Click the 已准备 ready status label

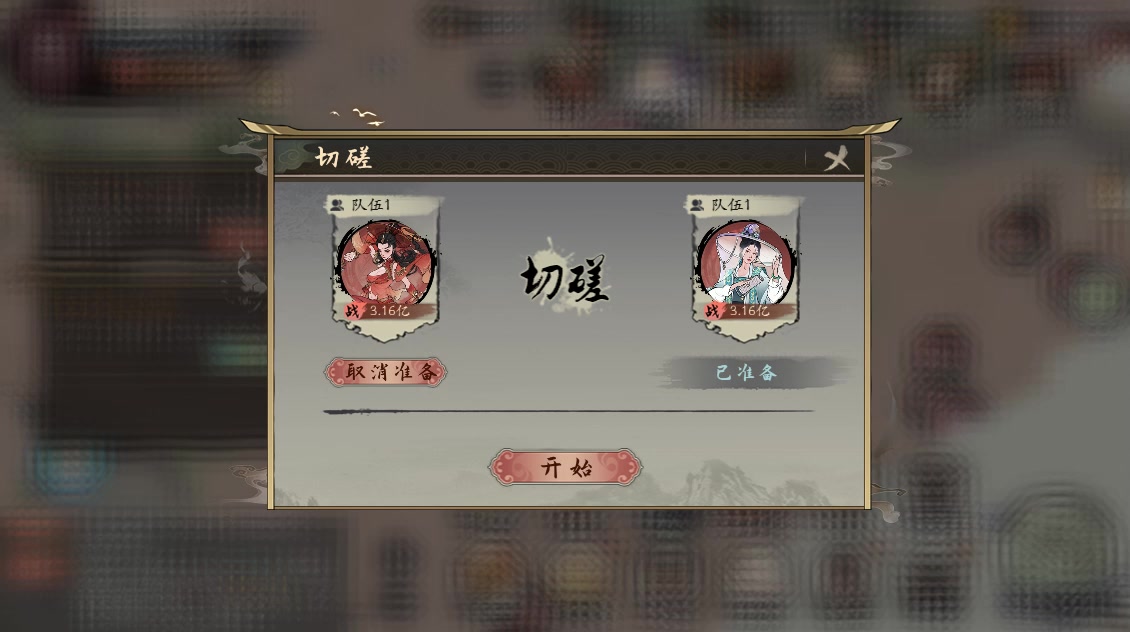click(x=747, y=373)
